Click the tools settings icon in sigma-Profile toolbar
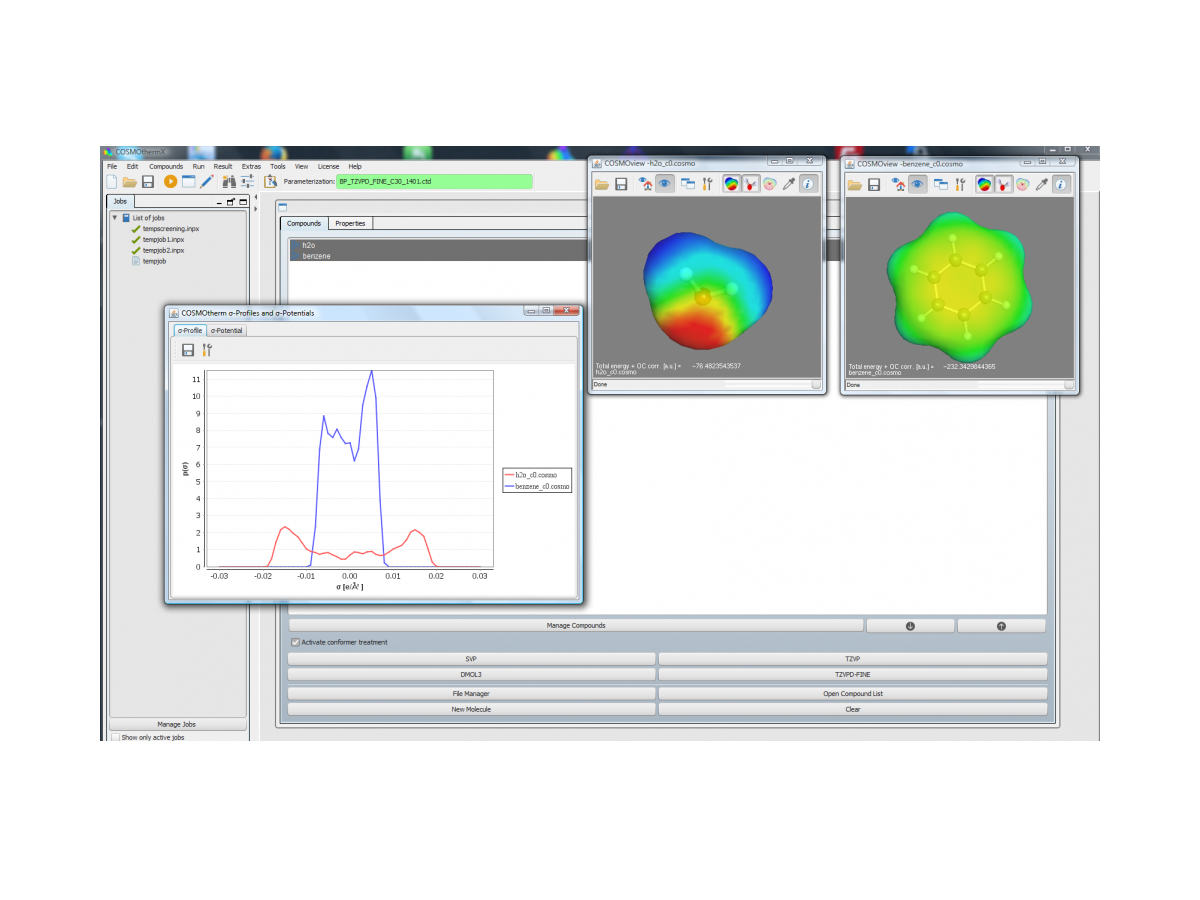This screenshot has height=900, width=1200. (207, 350)
